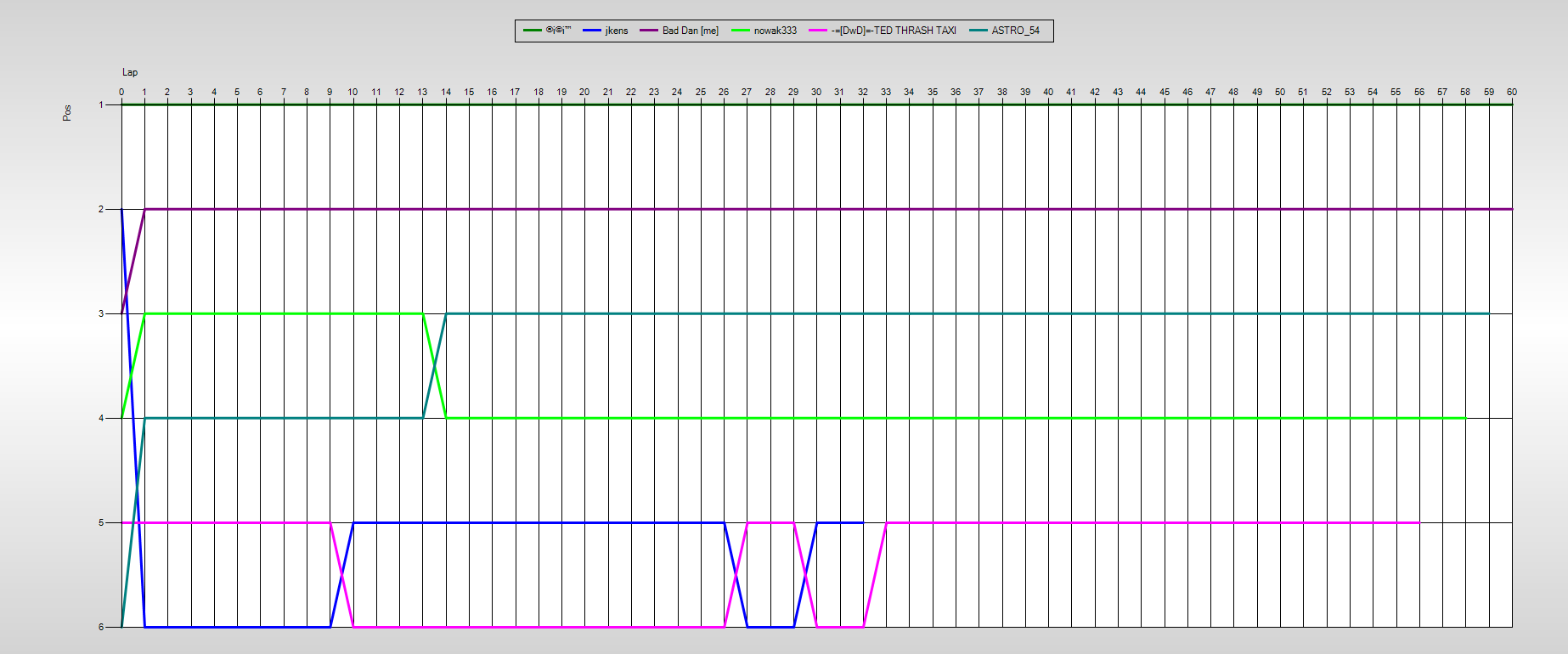
Task: Click the teal ASTRO_54 legend color line
Action: (x=979, y=31)
